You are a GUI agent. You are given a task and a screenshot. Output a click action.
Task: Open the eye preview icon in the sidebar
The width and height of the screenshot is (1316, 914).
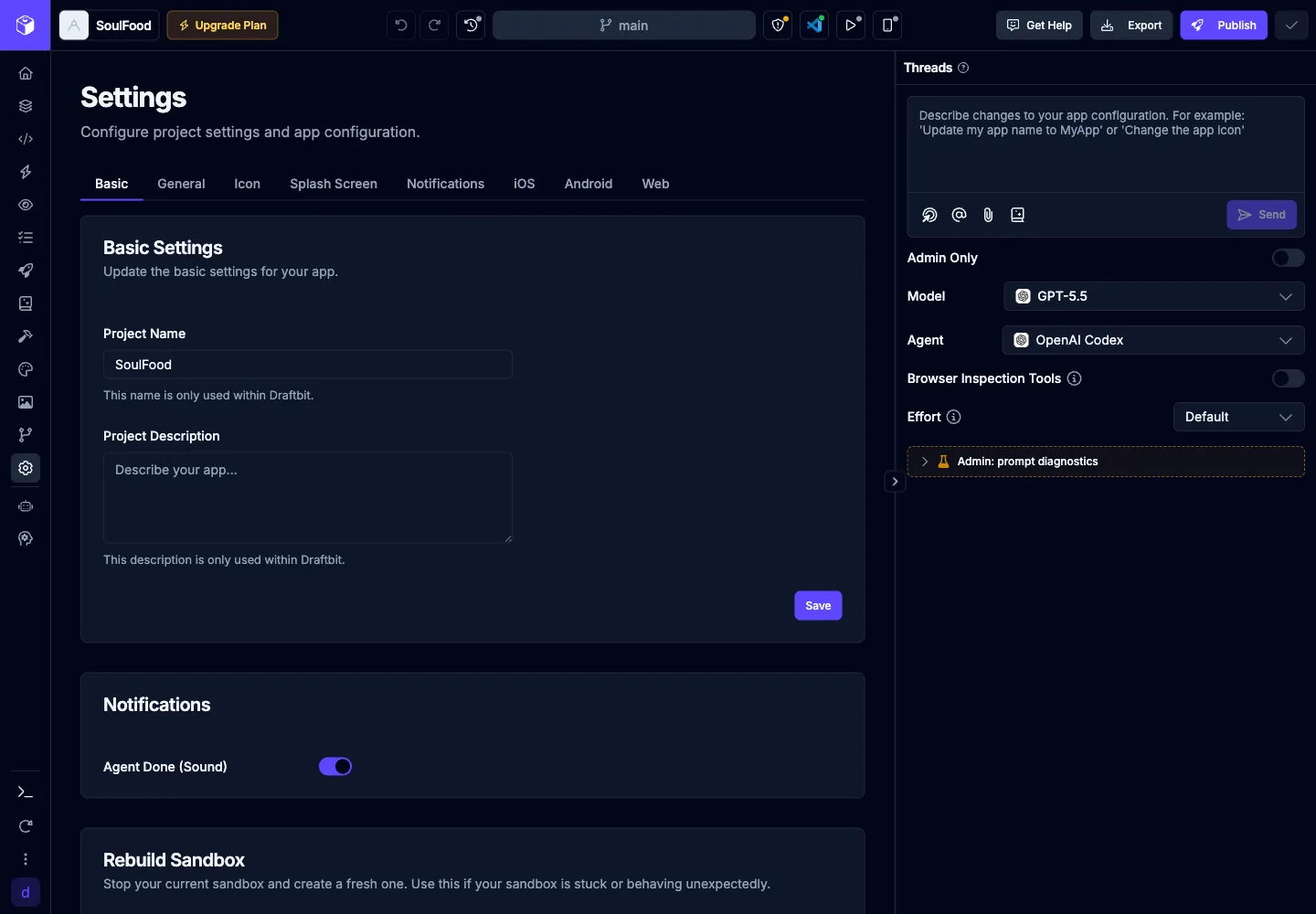(x=26, y=205)
